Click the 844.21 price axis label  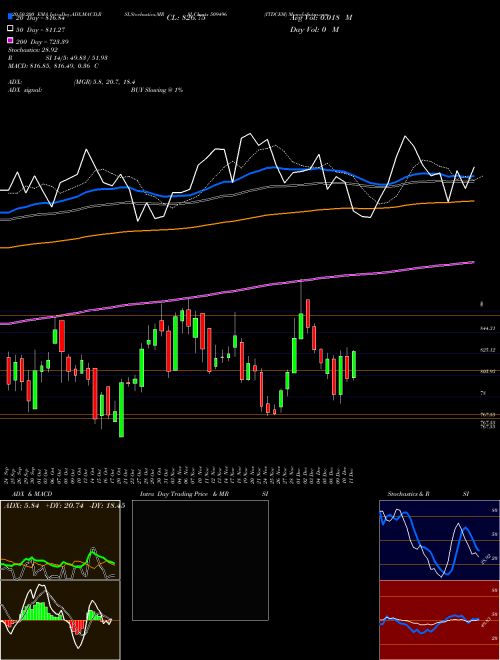(x=487, y=328)
